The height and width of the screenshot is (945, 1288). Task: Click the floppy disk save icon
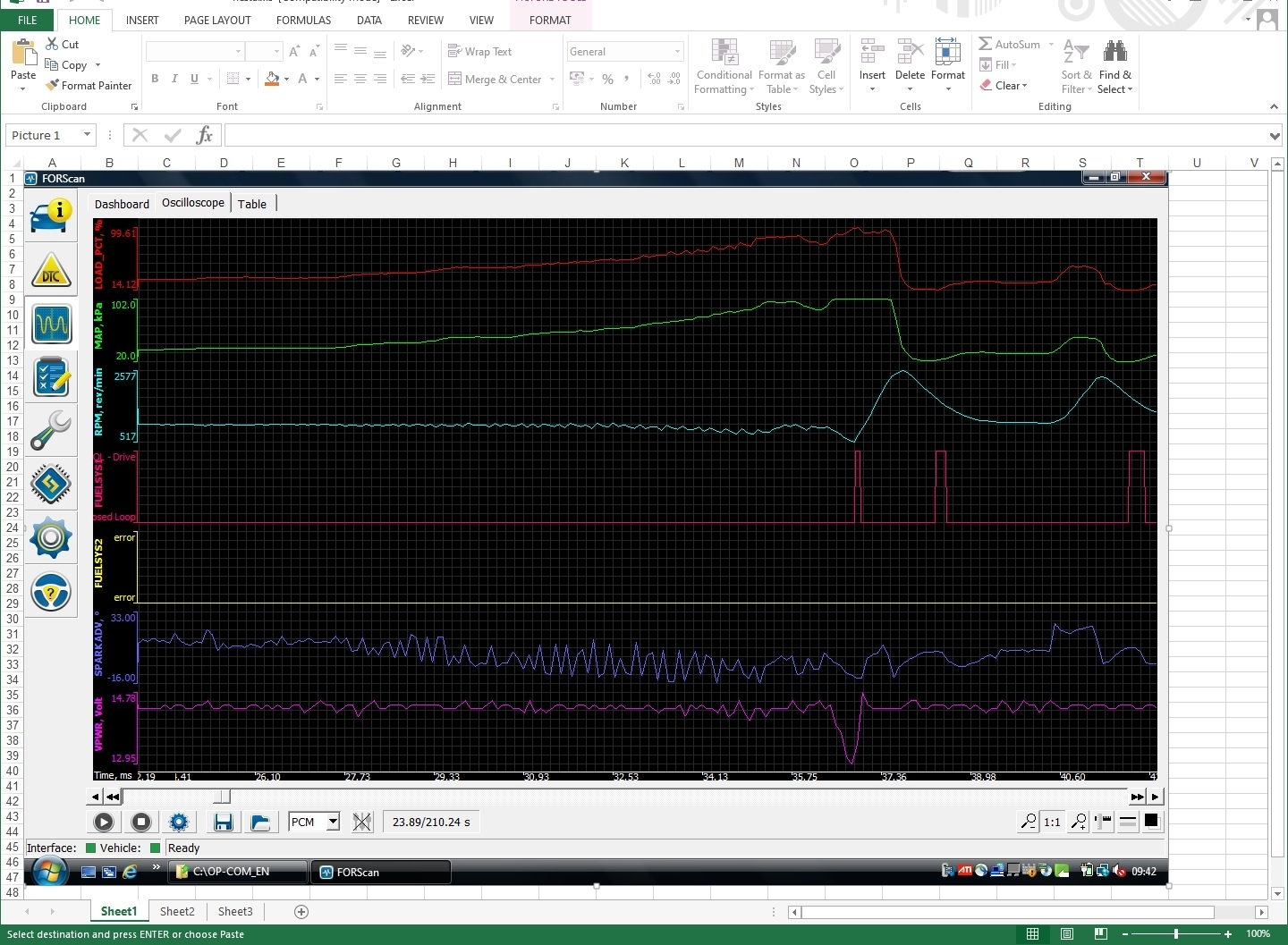[x=224, y=822]
